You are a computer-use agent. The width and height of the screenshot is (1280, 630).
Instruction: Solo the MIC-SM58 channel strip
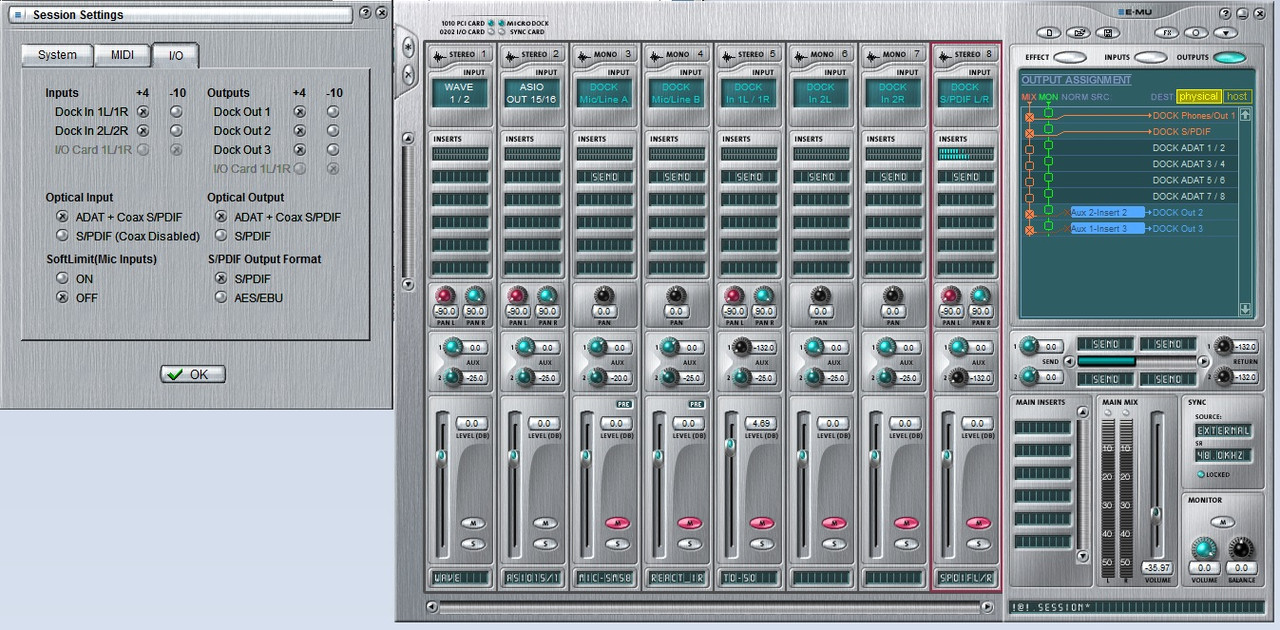[617, 544]
